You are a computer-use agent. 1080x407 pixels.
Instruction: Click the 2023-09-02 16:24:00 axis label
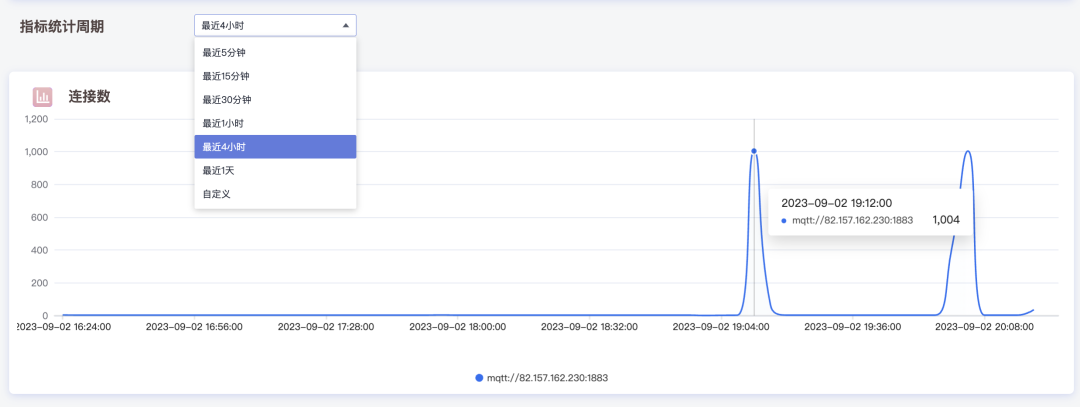coord(63,326)
